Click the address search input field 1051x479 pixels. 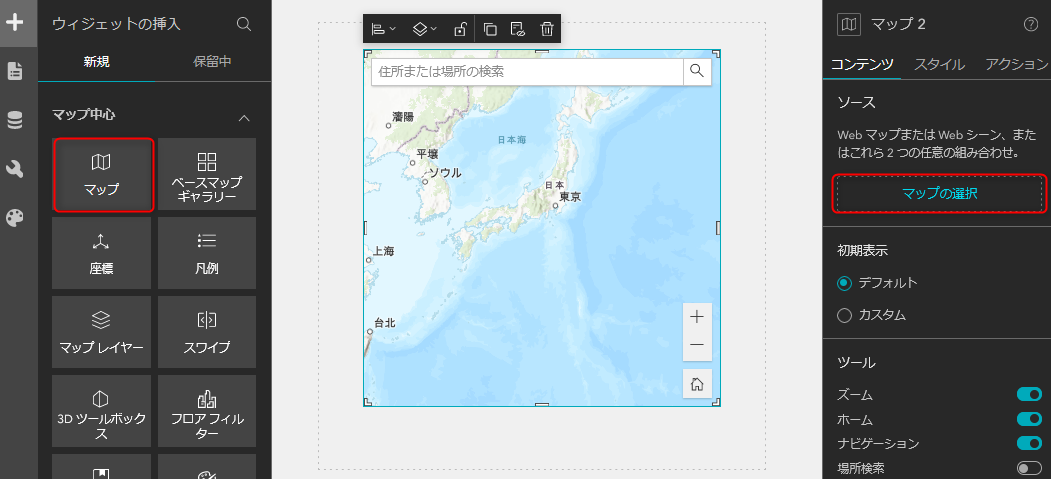(x=527, y=71)
